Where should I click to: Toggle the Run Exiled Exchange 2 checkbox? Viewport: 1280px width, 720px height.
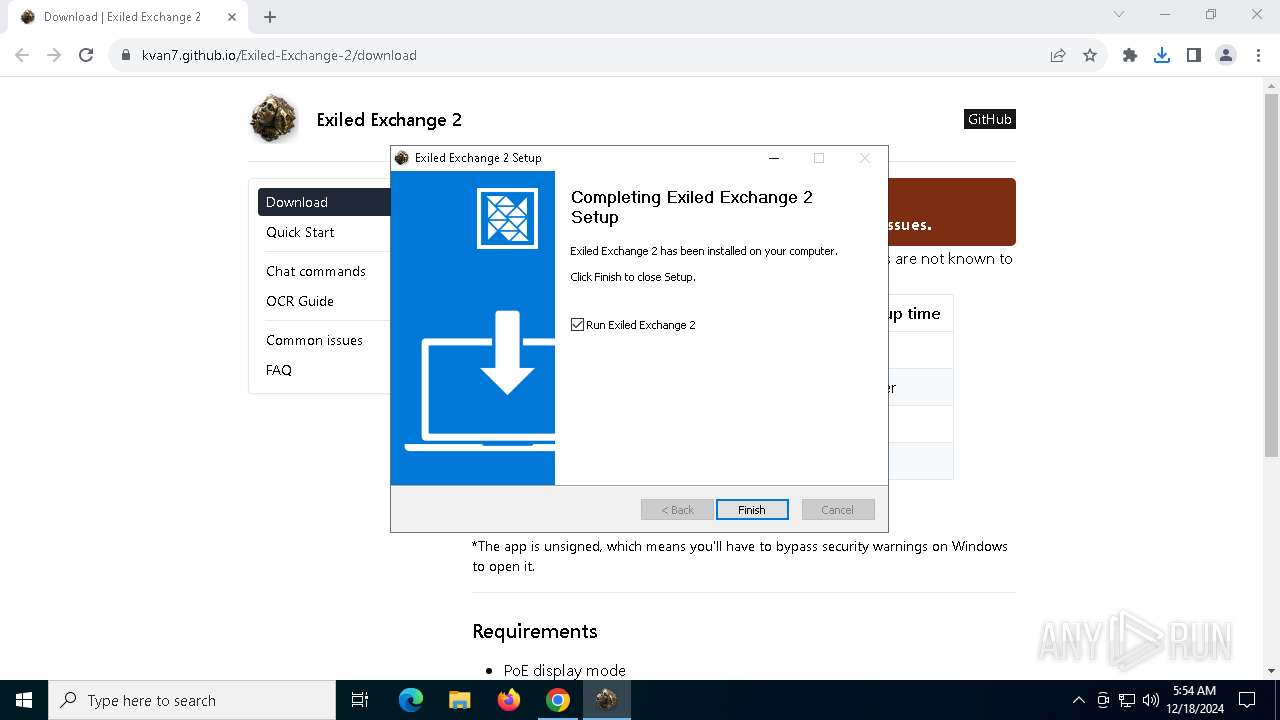[x=577, y=325]
